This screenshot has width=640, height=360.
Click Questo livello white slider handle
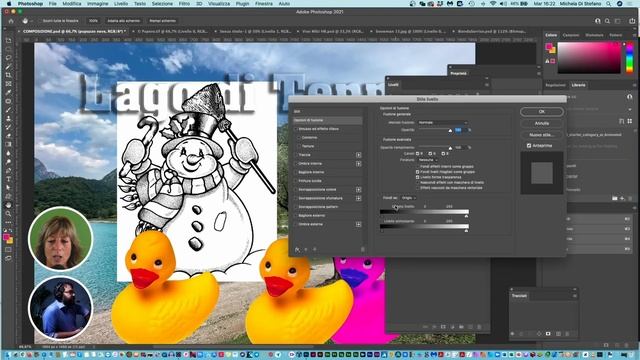coord(467,216)
